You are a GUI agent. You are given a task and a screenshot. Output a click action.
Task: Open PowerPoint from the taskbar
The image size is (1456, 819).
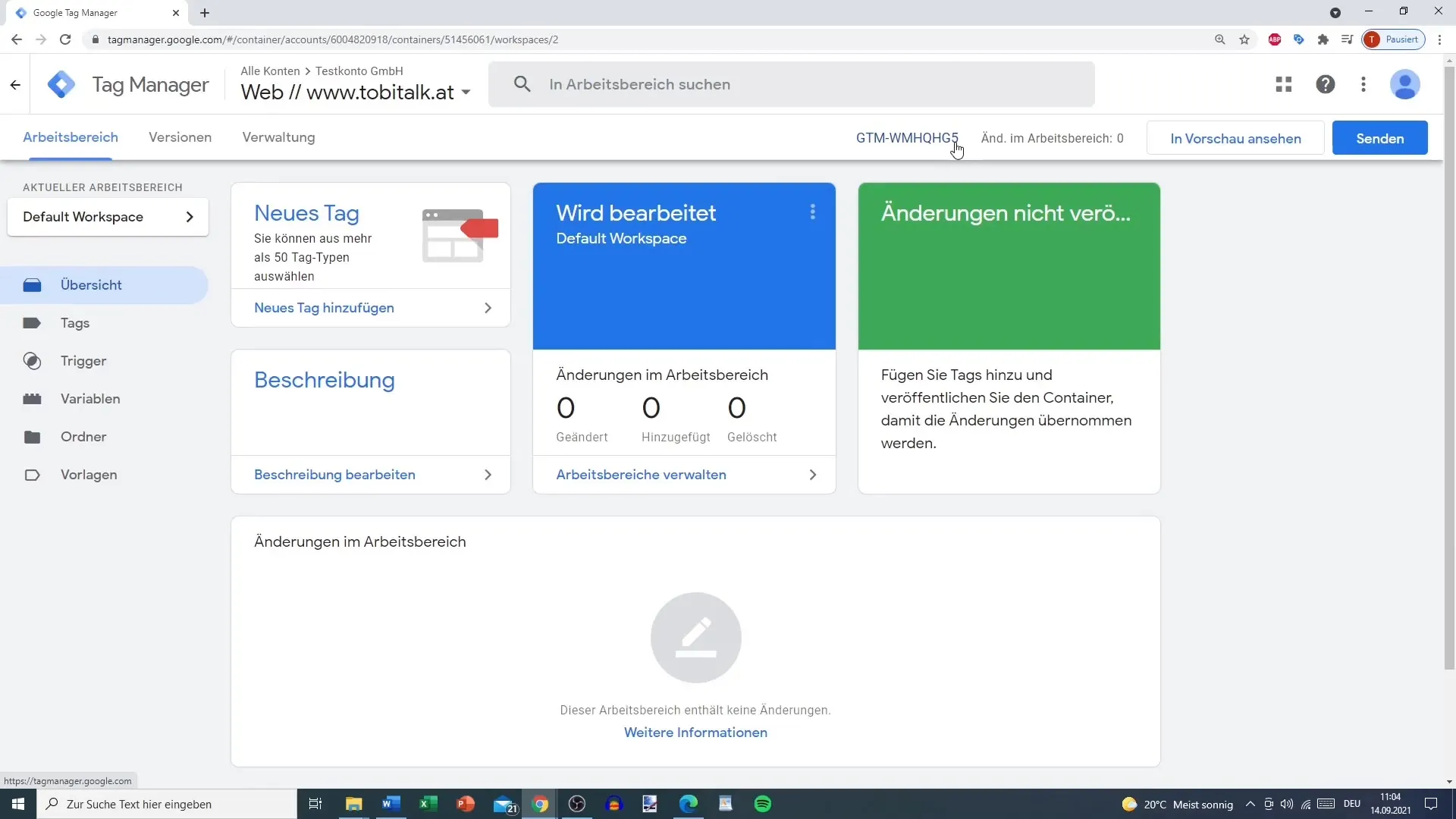(466, 804)
